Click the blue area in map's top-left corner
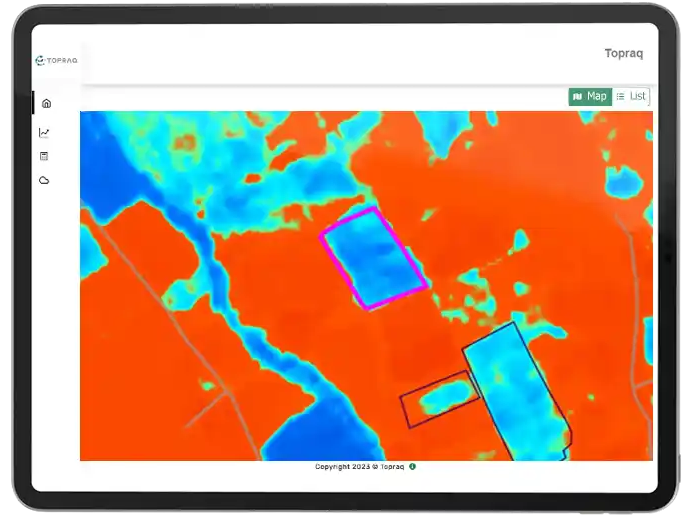This screenshot has height=521, width=695. tap(110, 150)
